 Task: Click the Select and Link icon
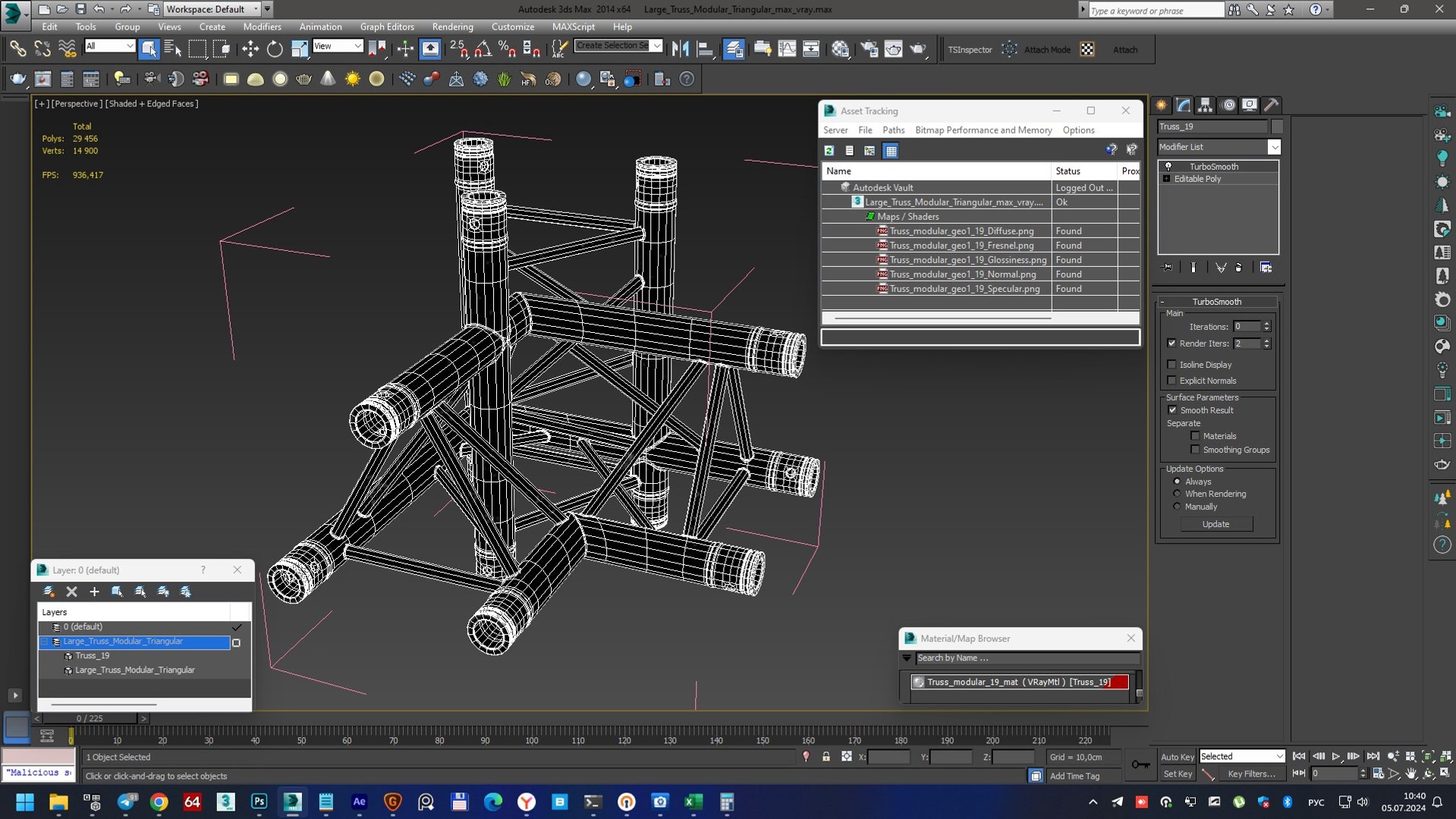tap(17, 49)
